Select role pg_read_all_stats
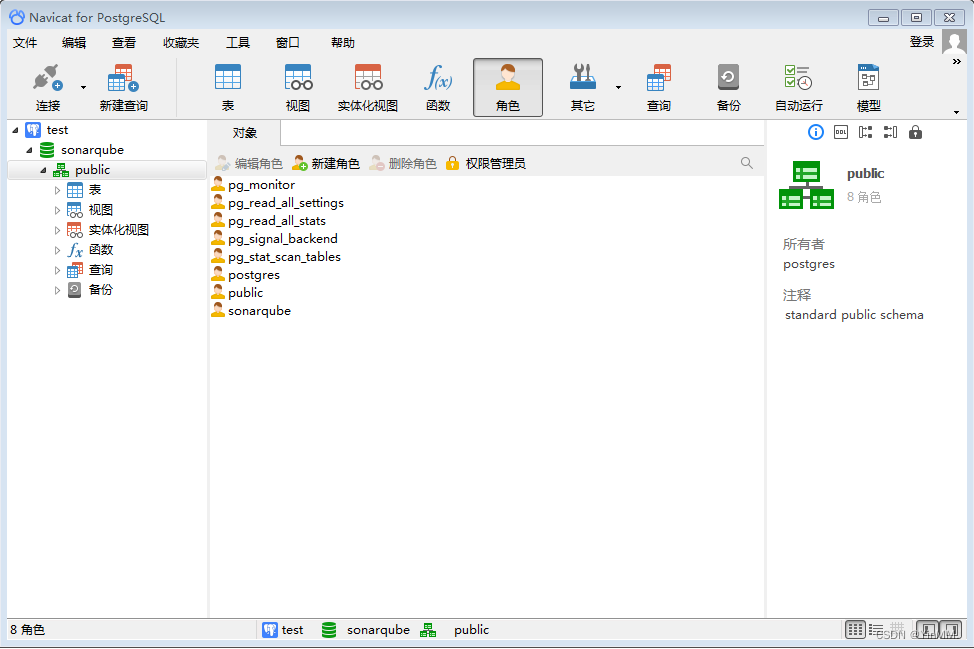The height and width of the screenshot is (649, 974). click(276, 220)
